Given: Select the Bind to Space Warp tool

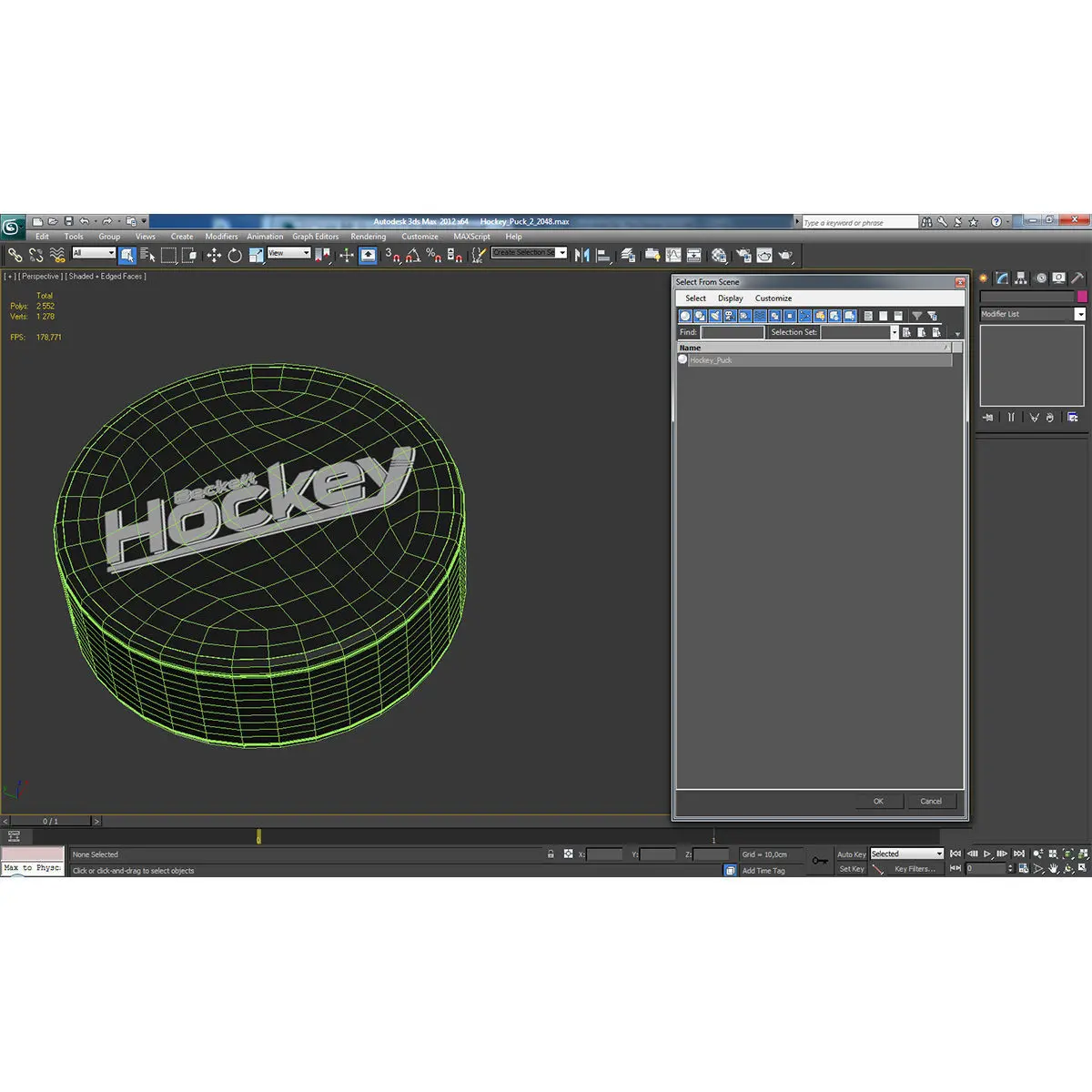Looking at the screenshot, I should click(57, 256).
